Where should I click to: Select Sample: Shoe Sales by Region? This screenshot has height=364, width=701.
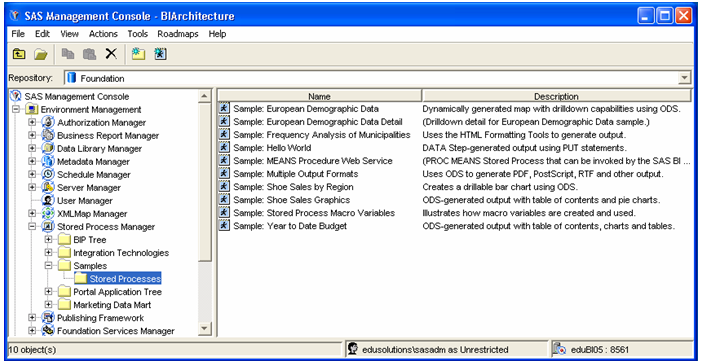coord(293,186)
